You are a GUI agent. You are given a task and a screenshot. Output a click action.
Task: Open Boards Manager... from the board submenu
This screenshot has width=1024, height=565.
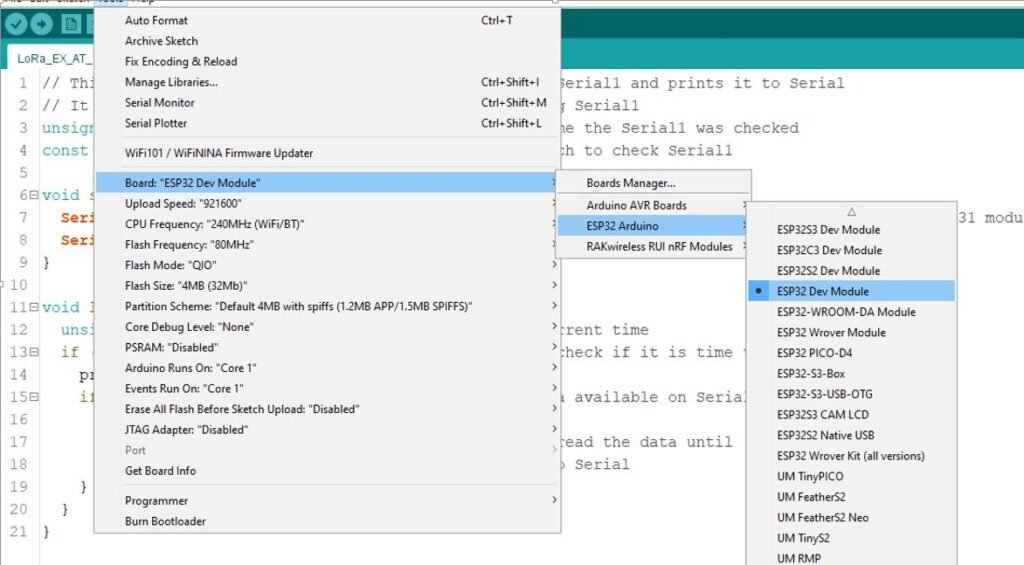point(630,183)
